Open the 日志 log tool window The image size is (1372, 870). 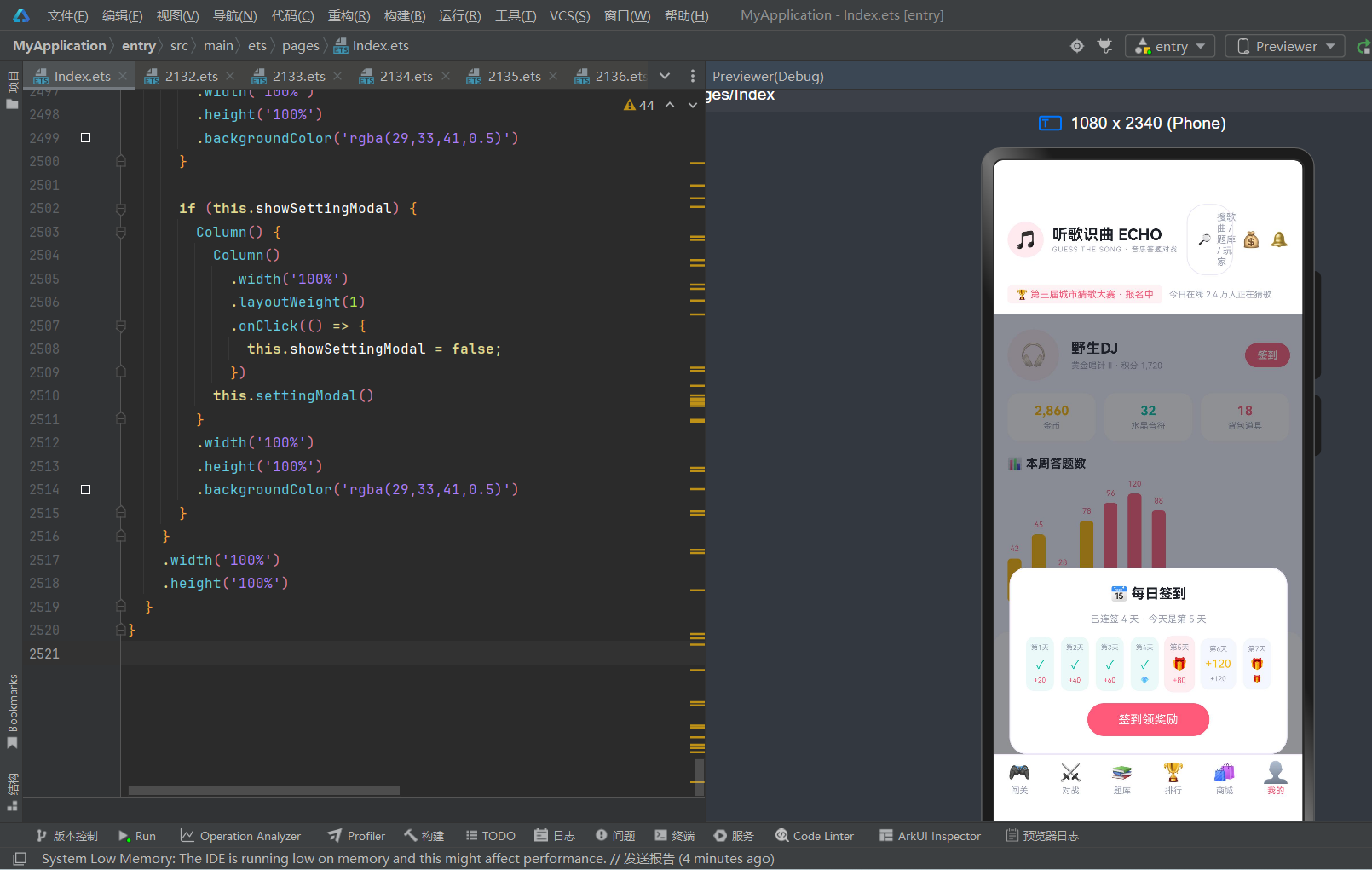coord(555,836)
